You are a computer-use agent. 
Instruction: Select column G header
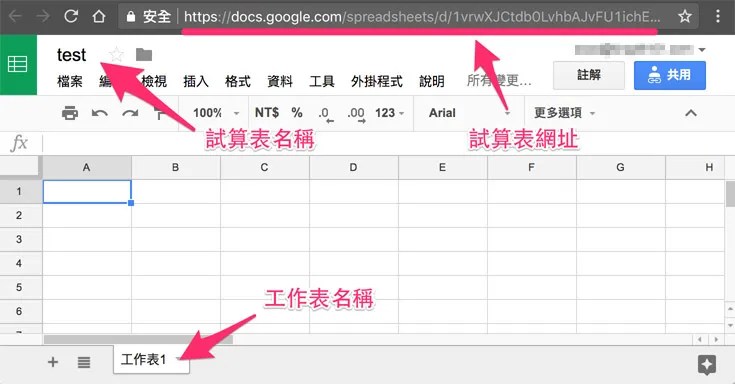(x=620, y=167)
